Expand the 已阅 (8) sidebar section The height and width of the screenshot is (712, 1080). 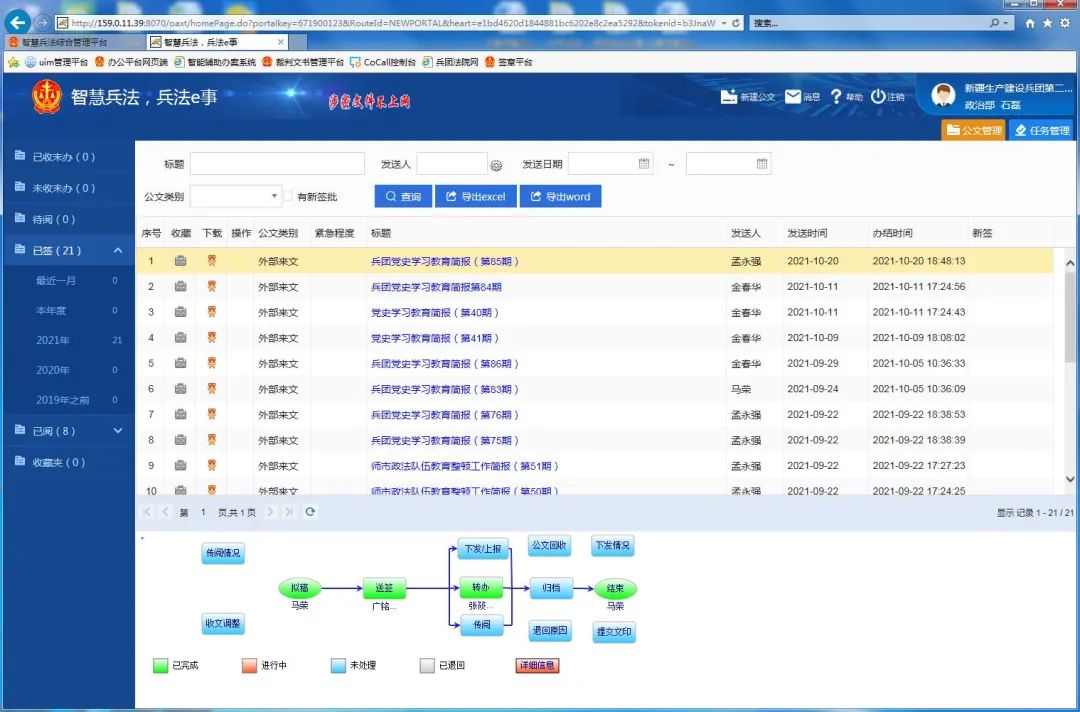point(118,431)
